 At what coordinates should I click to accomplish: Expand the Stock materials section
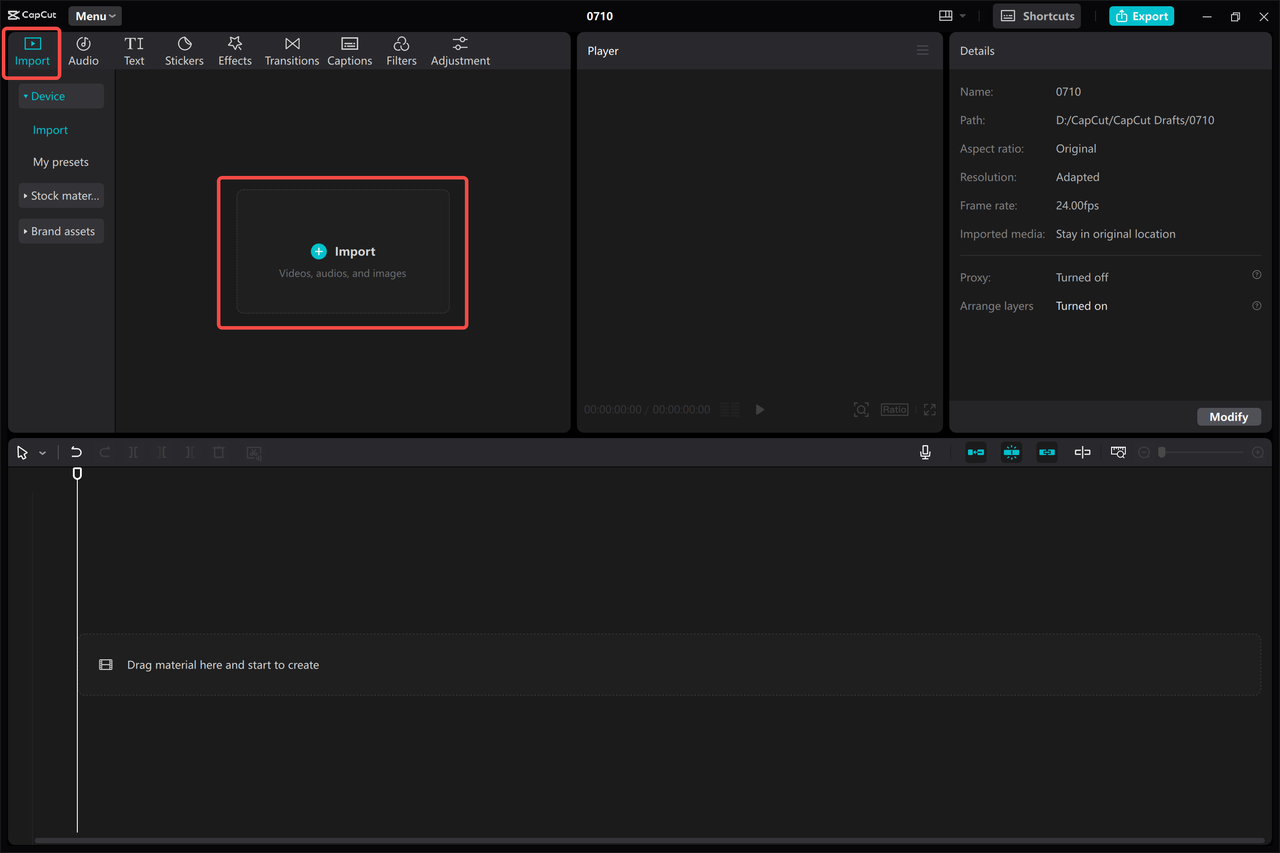[60, 195]
